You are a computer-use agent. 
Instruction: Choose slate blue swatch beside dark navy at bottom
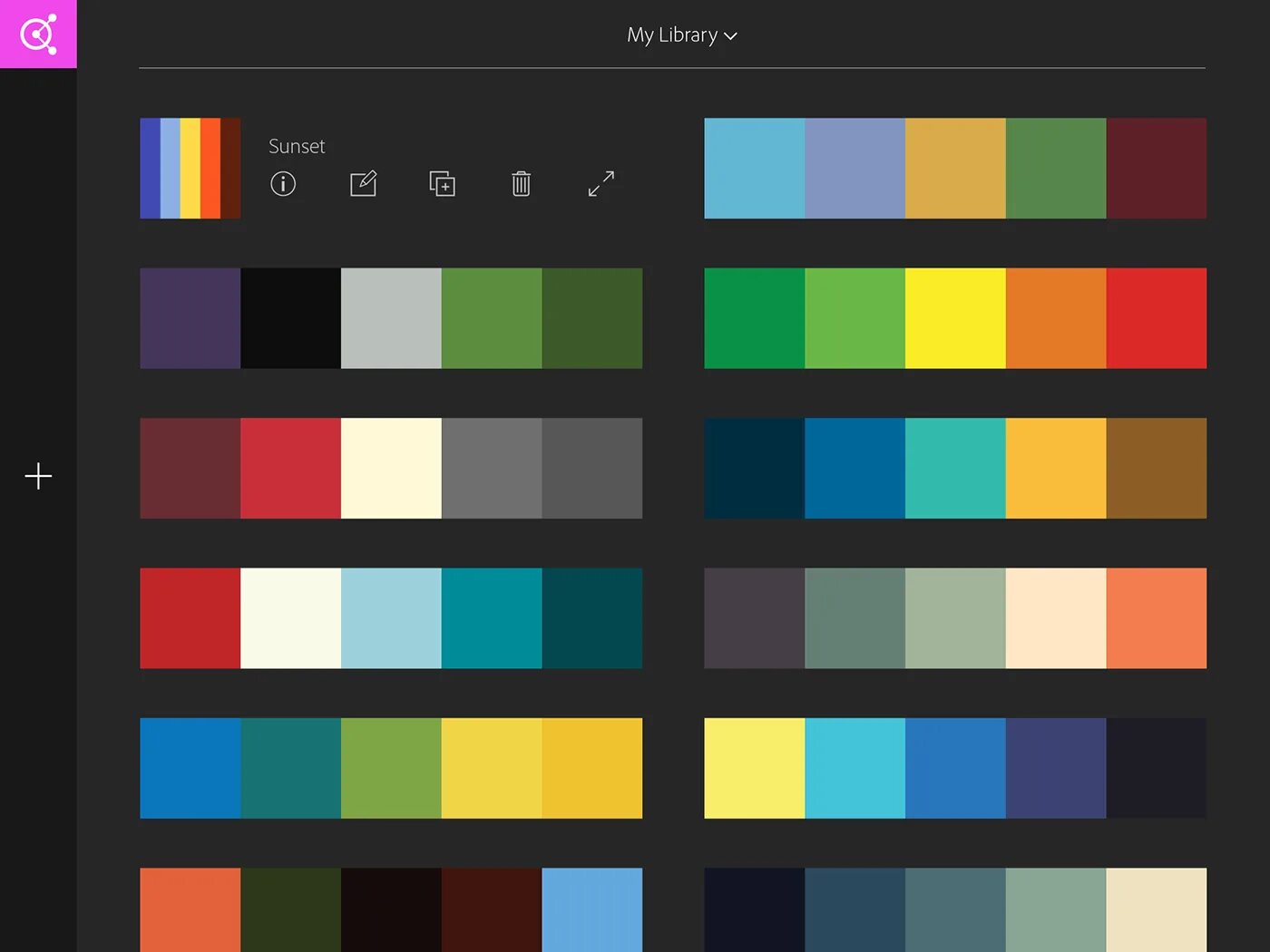(x=855, y=910)
